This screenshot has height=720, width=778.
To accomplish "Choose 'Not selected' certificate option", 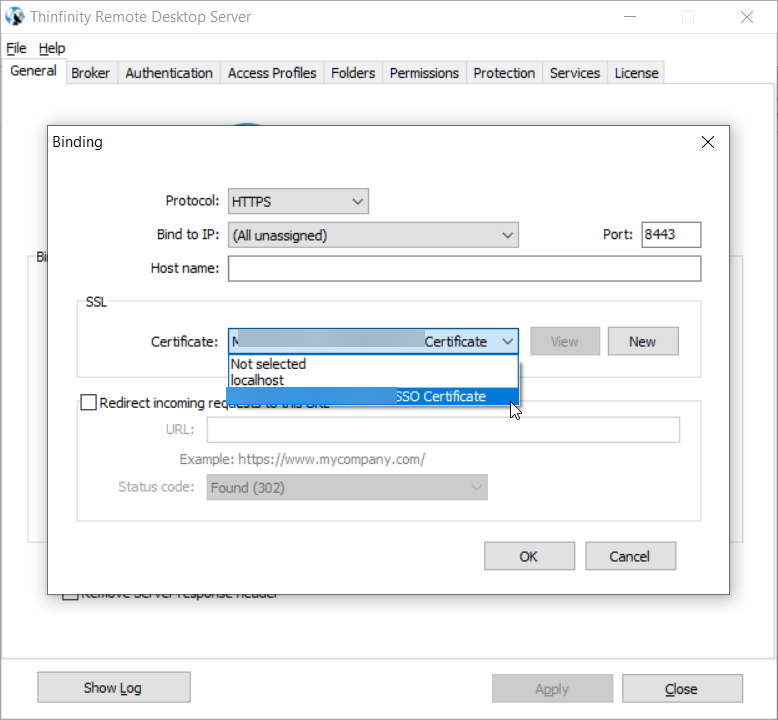I will (373, 364).
